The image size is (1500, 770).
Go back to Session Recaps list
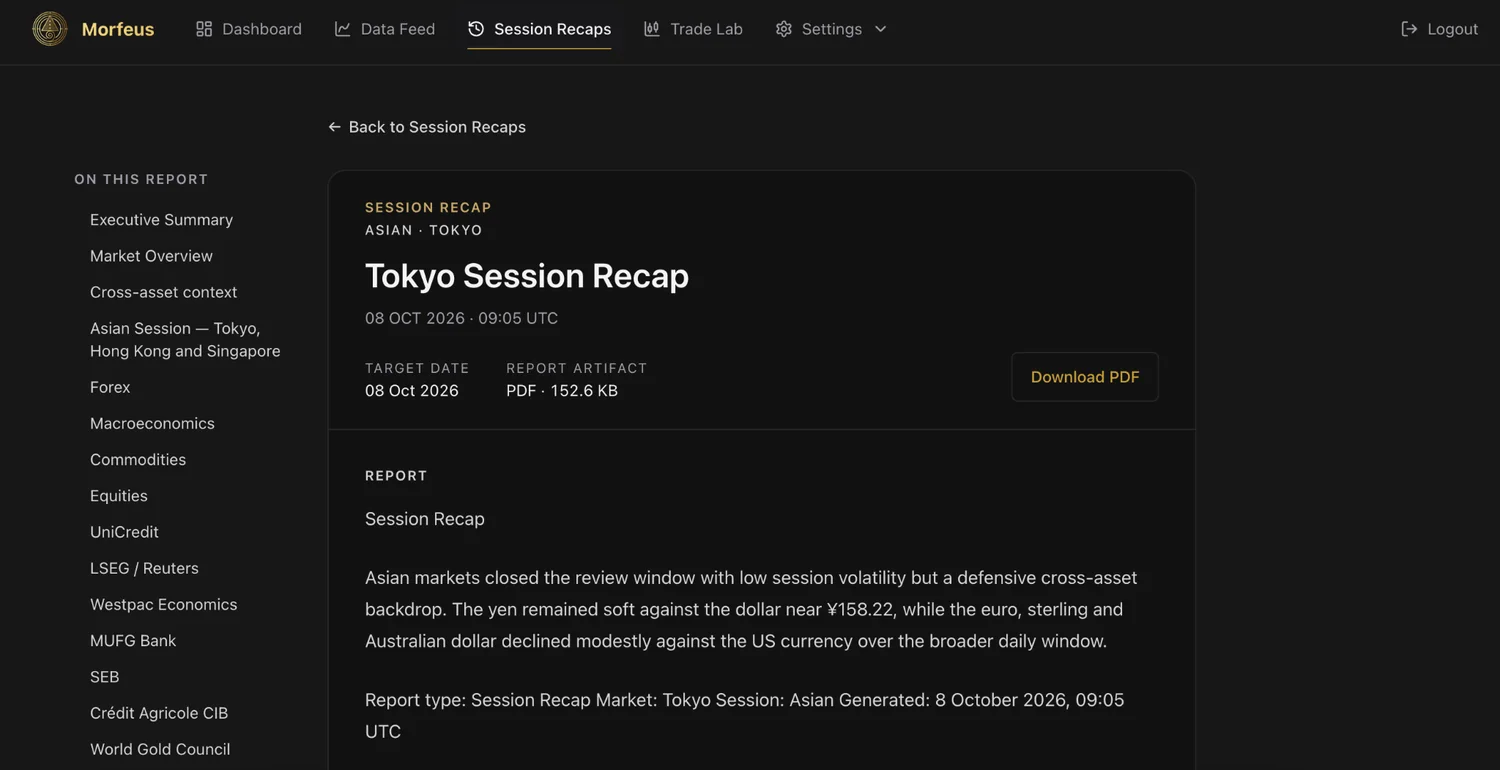tap(427, 127)
